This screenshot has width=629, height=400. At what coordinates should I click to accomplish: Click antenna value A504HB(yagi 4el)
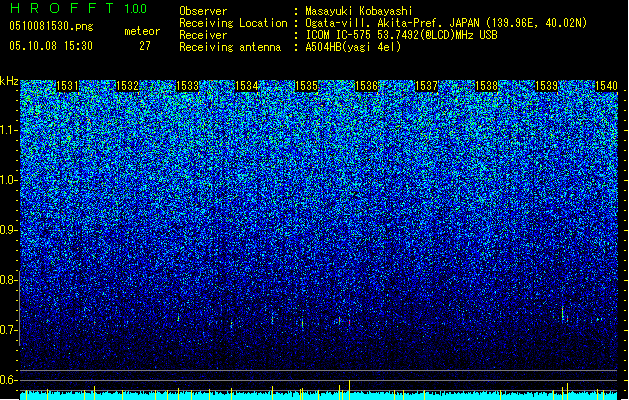[353, 47]
